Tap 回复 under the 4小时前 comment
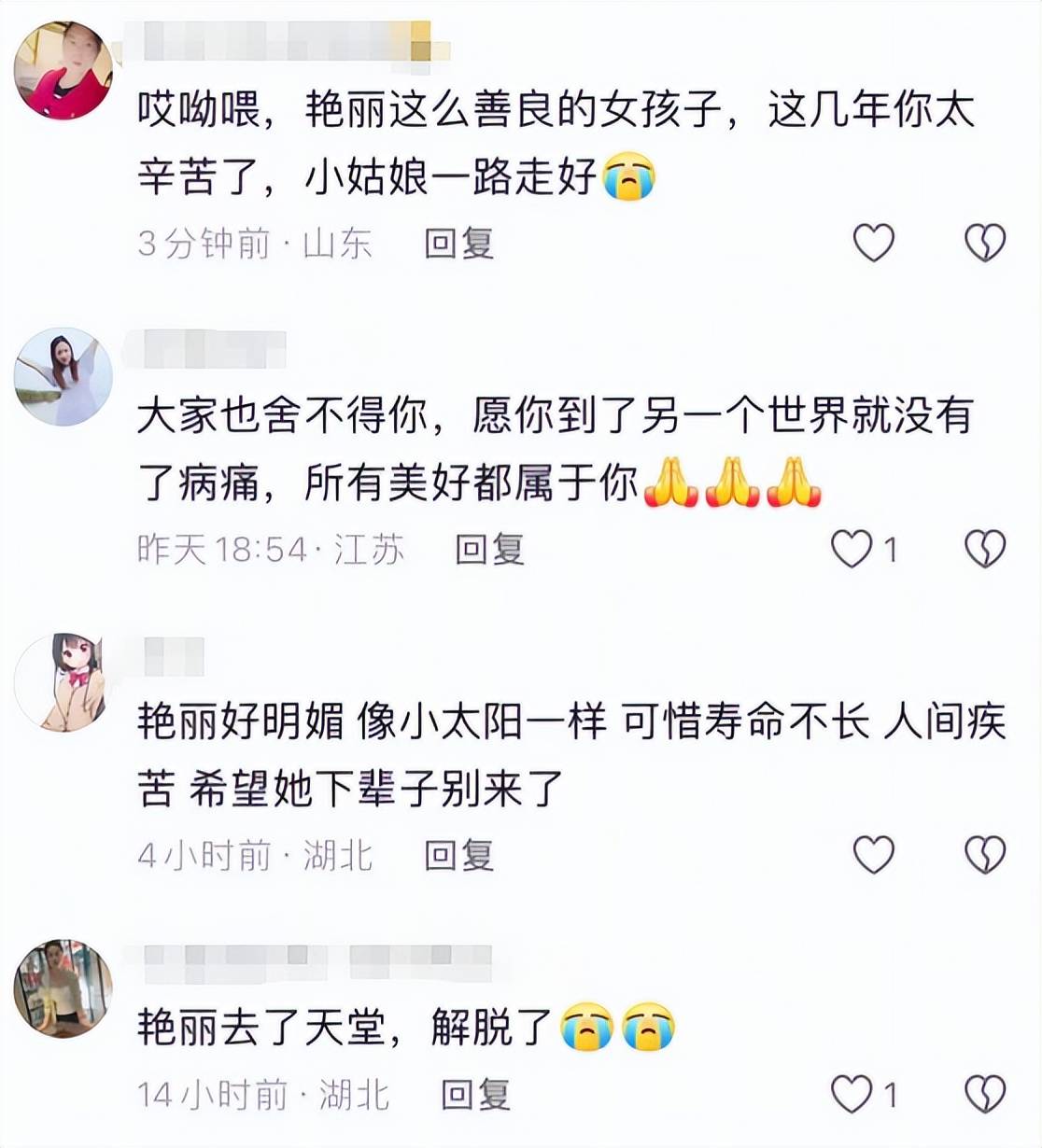The width and height of the screenshot is (1042, 1148). (x=458, y=854)
